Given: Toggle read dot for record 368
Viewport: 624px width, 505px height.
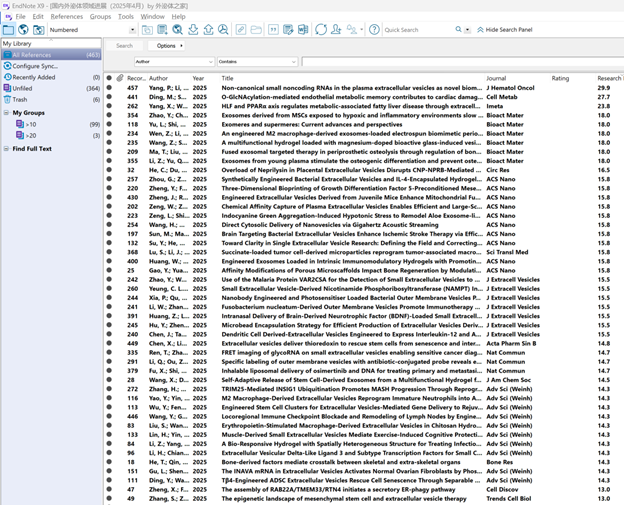Looking at the screenshot, I should coord(109,252).
